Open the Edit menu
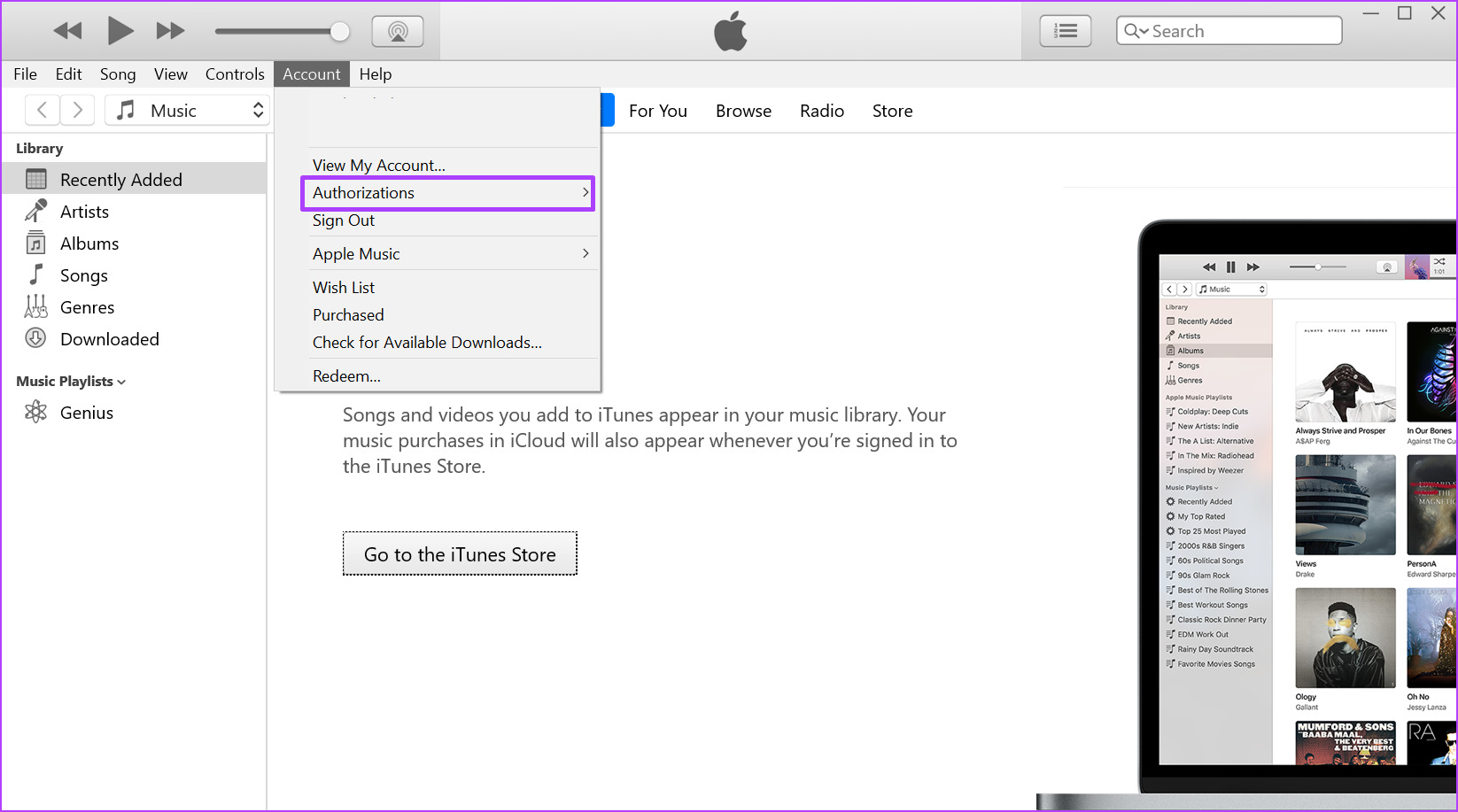1458x812 pixels. pyautogui.click(x=68, y=74)
